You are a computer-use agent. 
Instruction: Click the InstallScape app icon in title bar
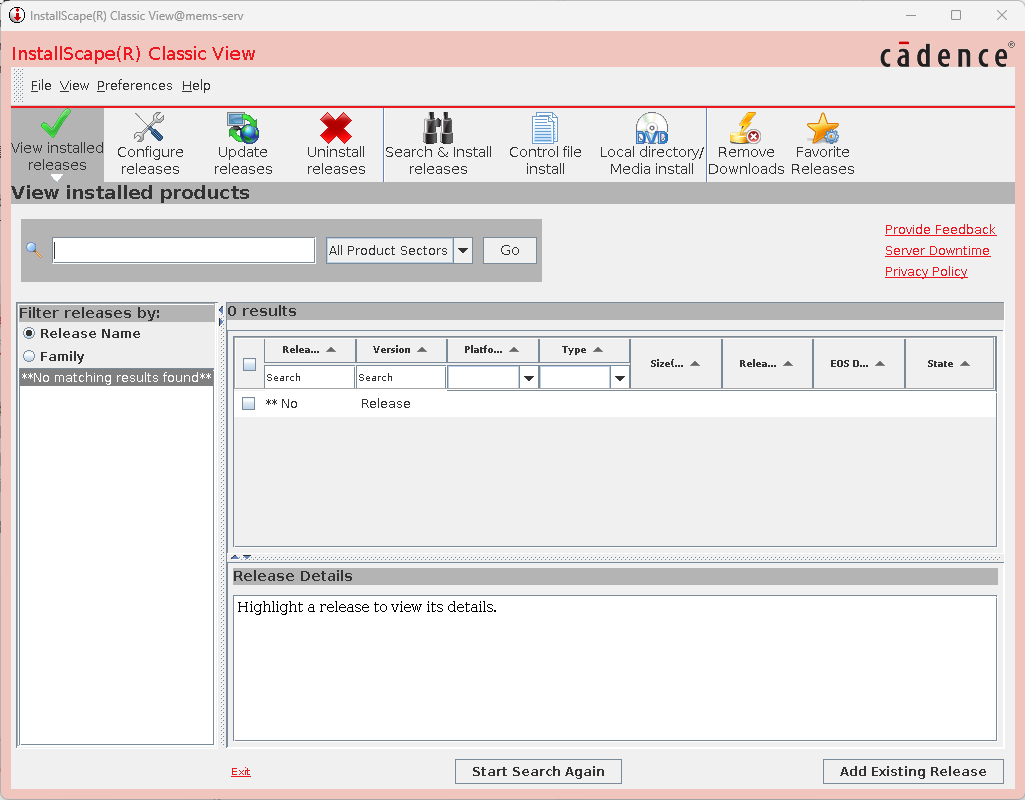(17, 15)
